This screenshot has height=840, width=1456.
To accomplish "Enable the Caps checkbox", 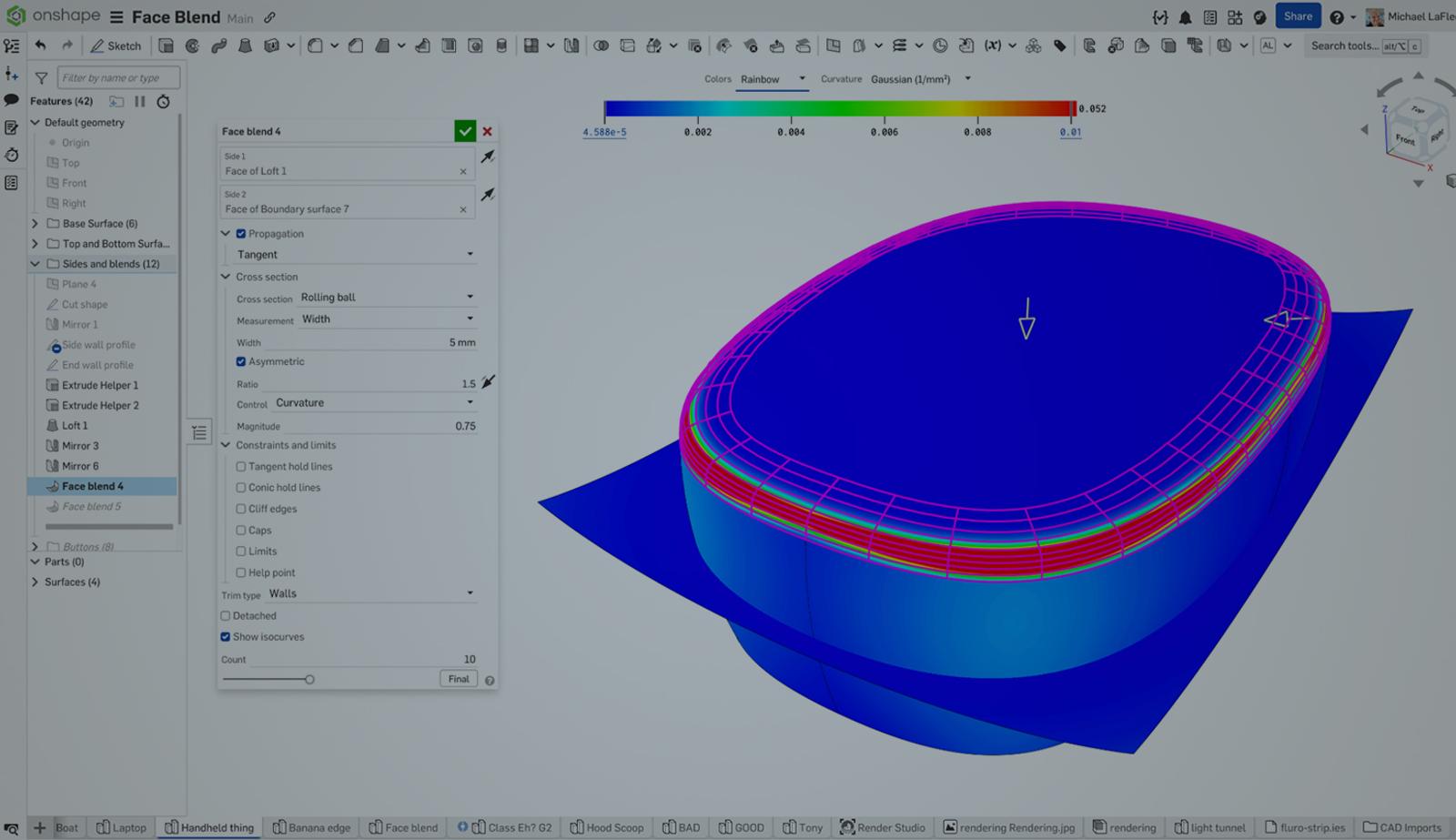I will tap(240, 530).
